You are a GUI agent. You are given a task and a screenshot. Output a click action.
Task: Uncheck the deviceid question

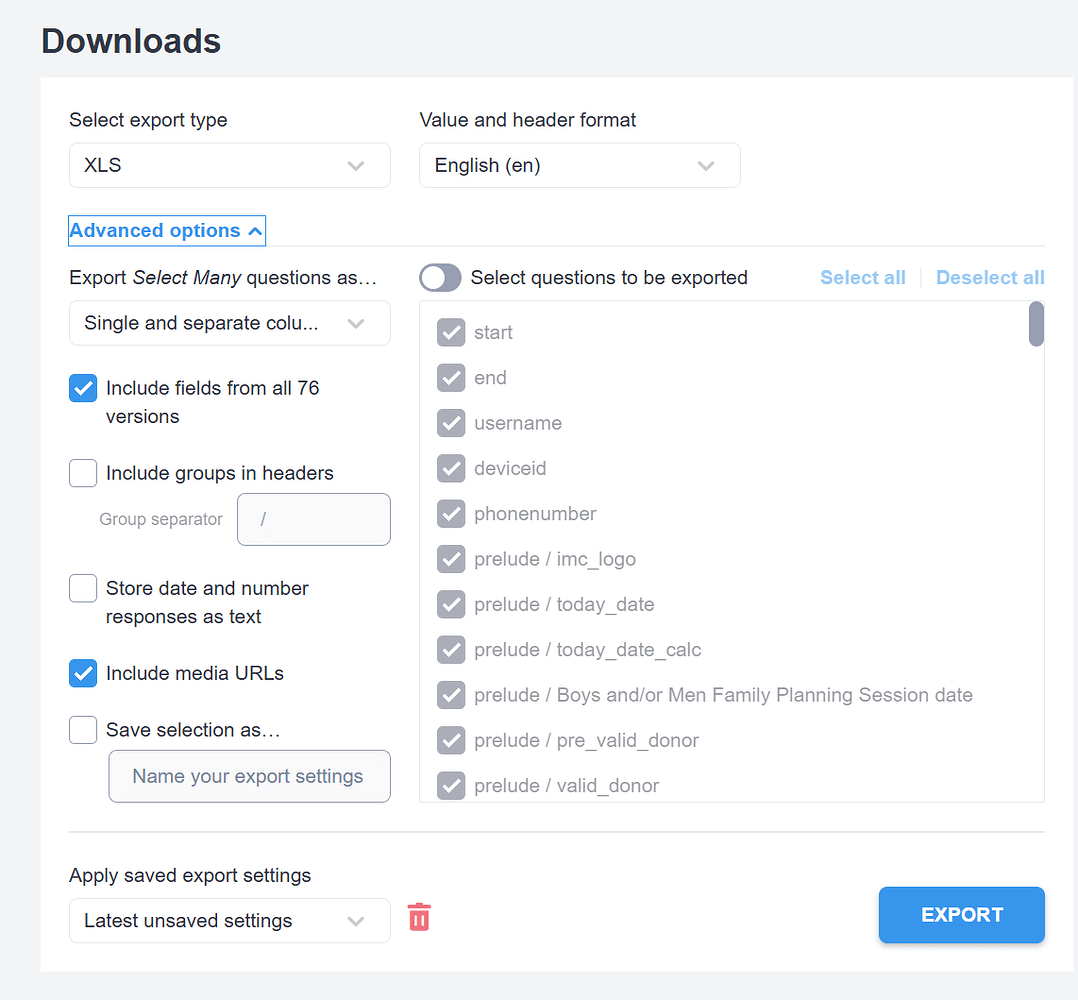click(x=450, y=468)
